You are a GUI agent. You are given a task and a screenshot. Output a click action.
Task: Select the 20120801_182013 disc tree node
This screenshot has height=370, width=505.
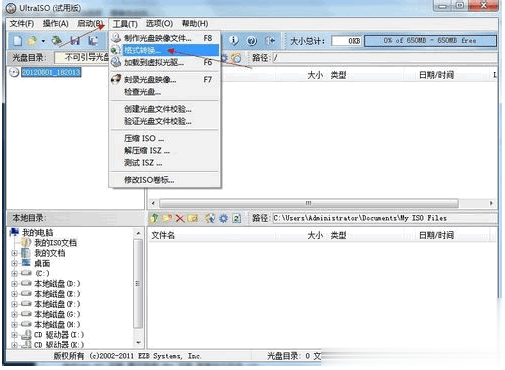[51, 72]
